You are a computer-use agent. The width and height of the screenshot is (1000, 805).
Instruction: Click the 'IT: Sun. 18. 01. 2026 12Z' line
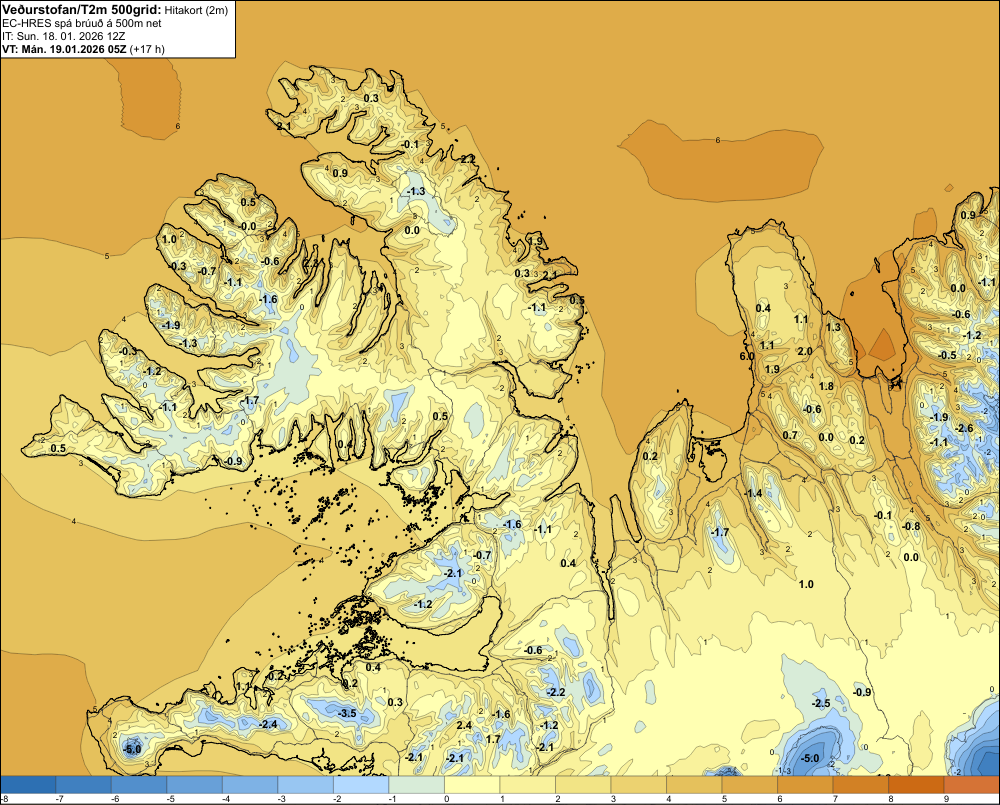coord(63,36)
